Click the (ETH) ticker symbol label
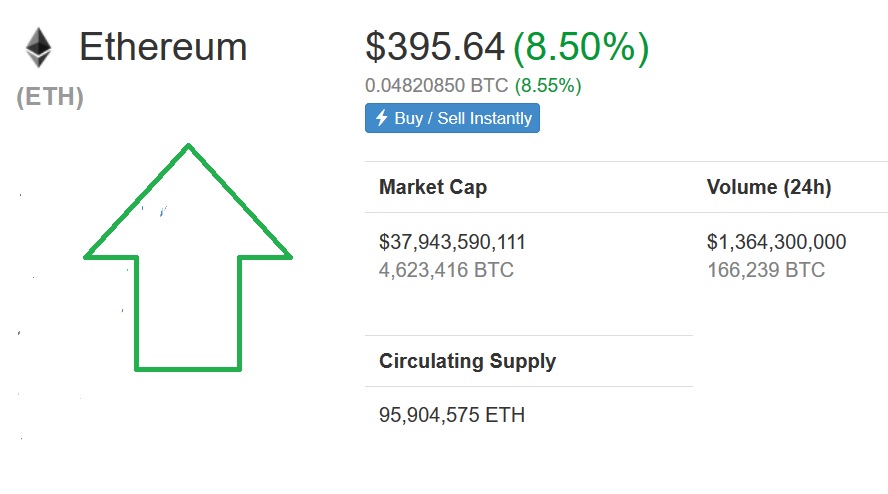Image resolution: width=888 pixels, height=494 pixels. [x=50, y=98]
